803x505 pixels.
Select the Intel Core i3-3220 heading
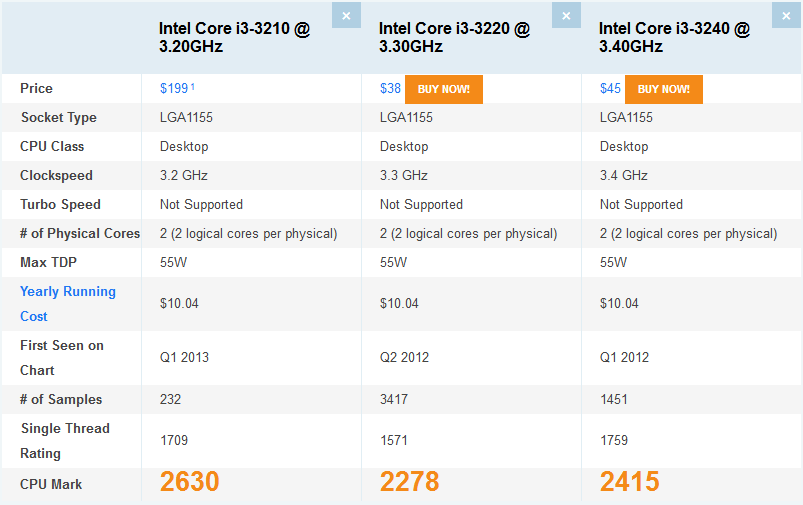pos(454,37)
